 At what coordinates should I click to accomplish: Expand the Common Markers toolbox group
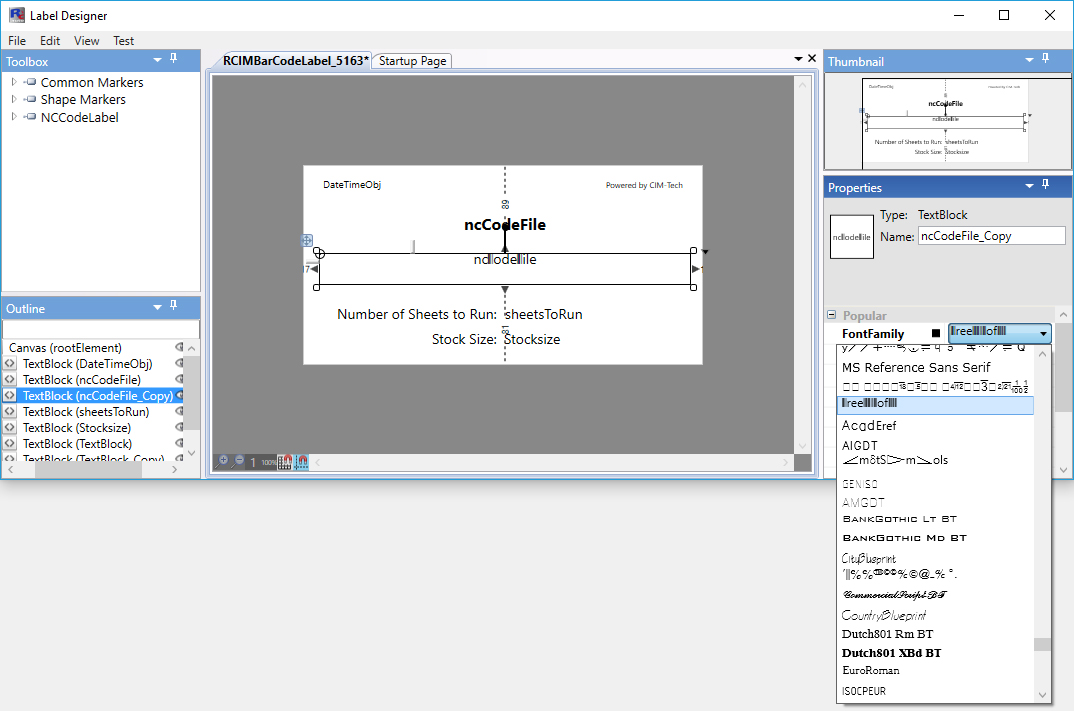coord(14,82)
